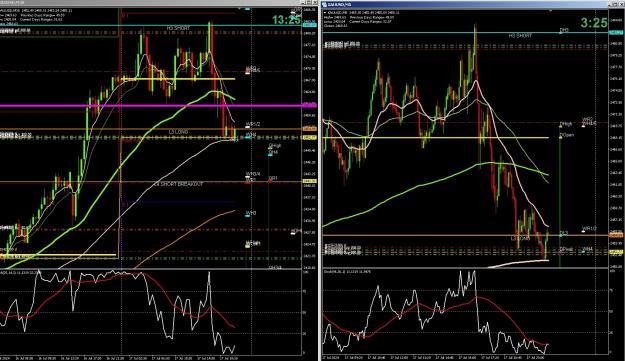Select the magenta horizontal line on left chart
The width and height of the screenshot is (625, 361).
151,106
